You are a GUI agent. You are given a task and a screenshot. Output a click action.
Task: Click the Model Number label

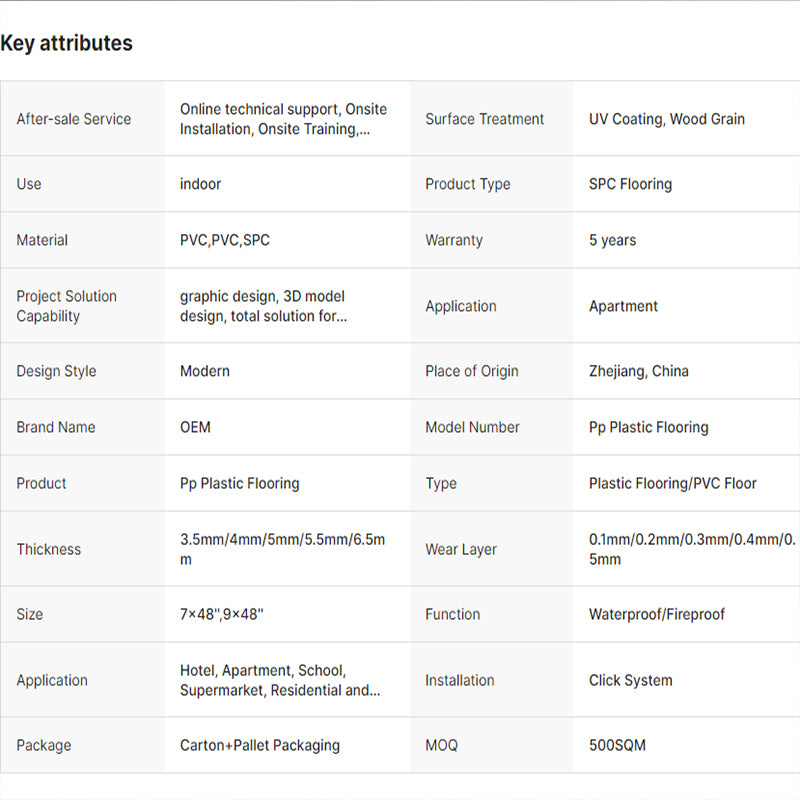[472, 427]
